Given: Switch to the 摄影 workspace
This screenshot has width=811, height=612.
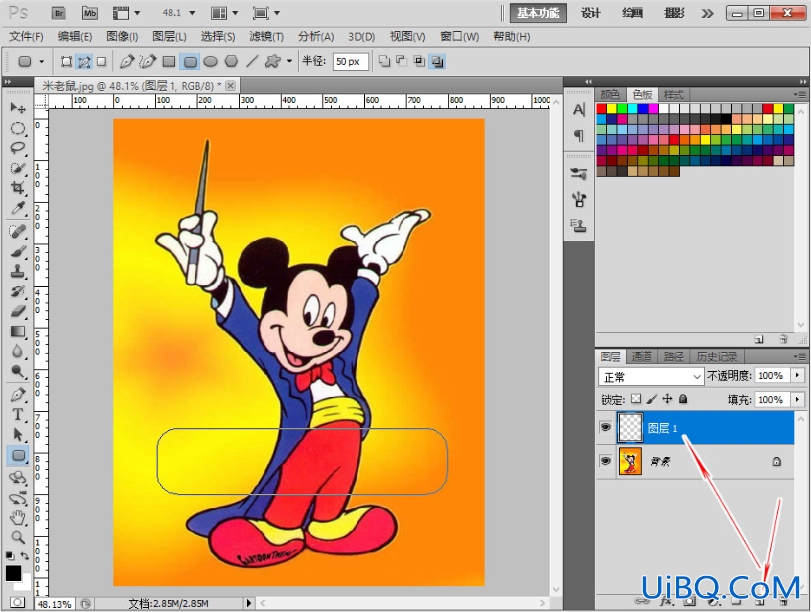Looking at the screenshot, I should pos(674,13).
